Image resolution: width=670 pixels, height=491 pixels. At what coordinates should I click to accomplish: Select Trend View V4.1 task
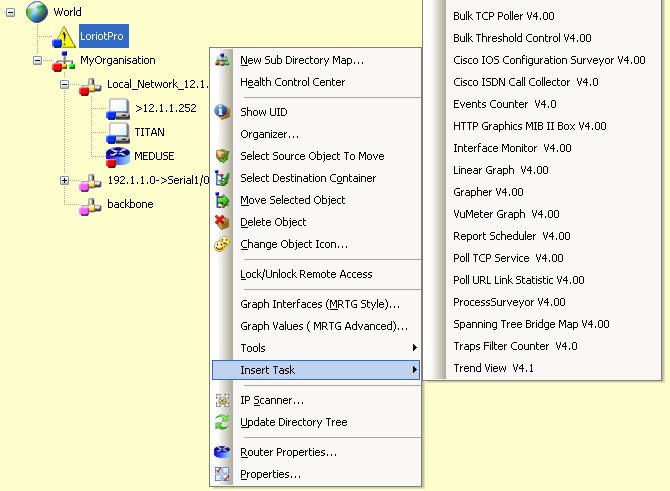click(493, 368)
